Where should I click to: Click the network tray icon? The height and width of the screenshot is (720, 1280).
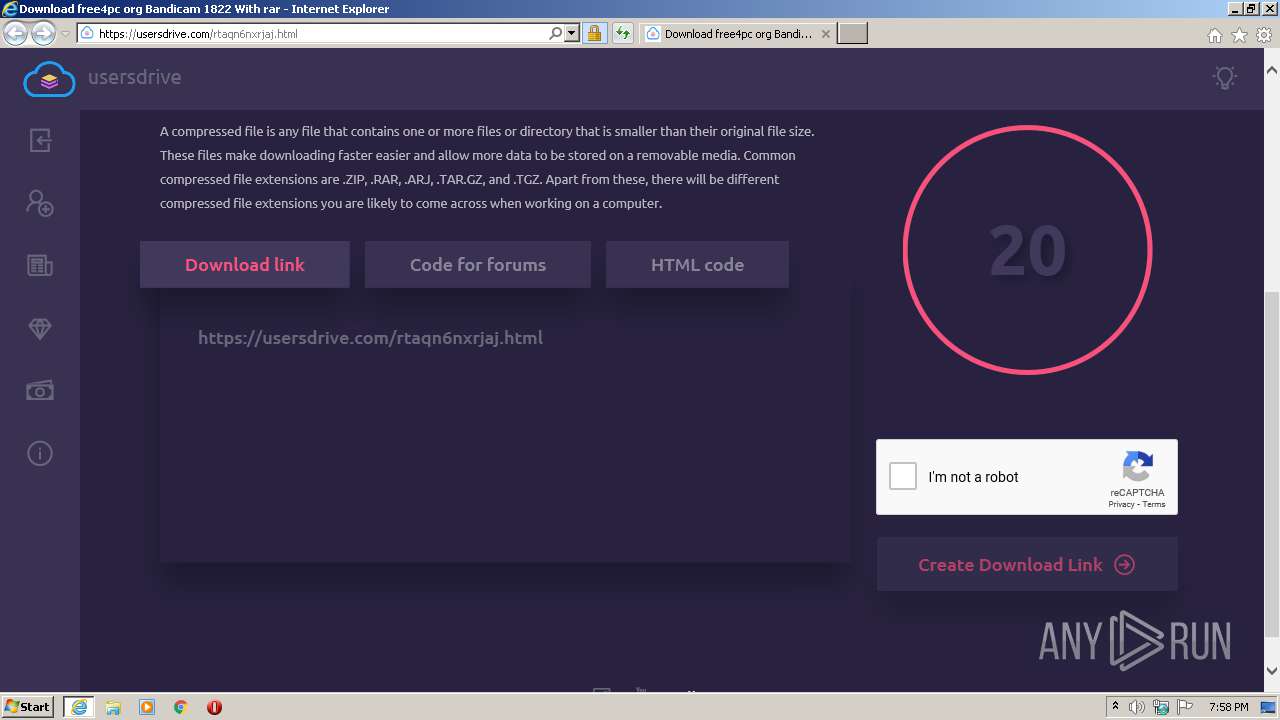click(1161, 707)
